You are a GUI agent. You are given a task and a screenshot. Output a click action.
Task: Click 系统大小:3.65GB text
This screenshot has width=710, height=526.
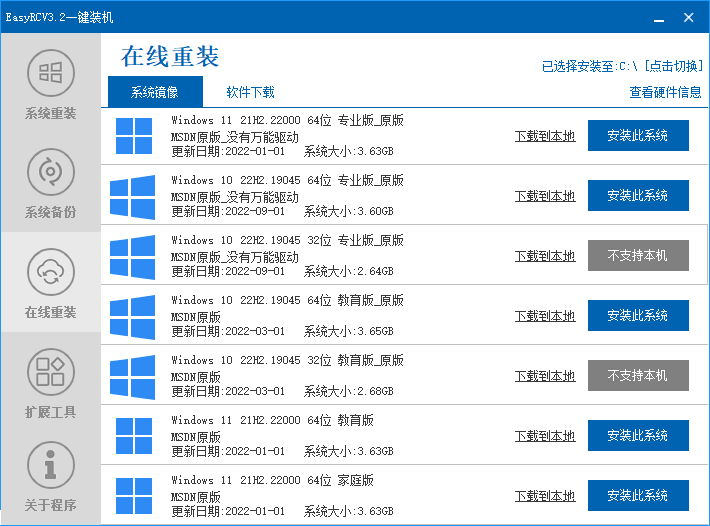[x=348, y=331]
